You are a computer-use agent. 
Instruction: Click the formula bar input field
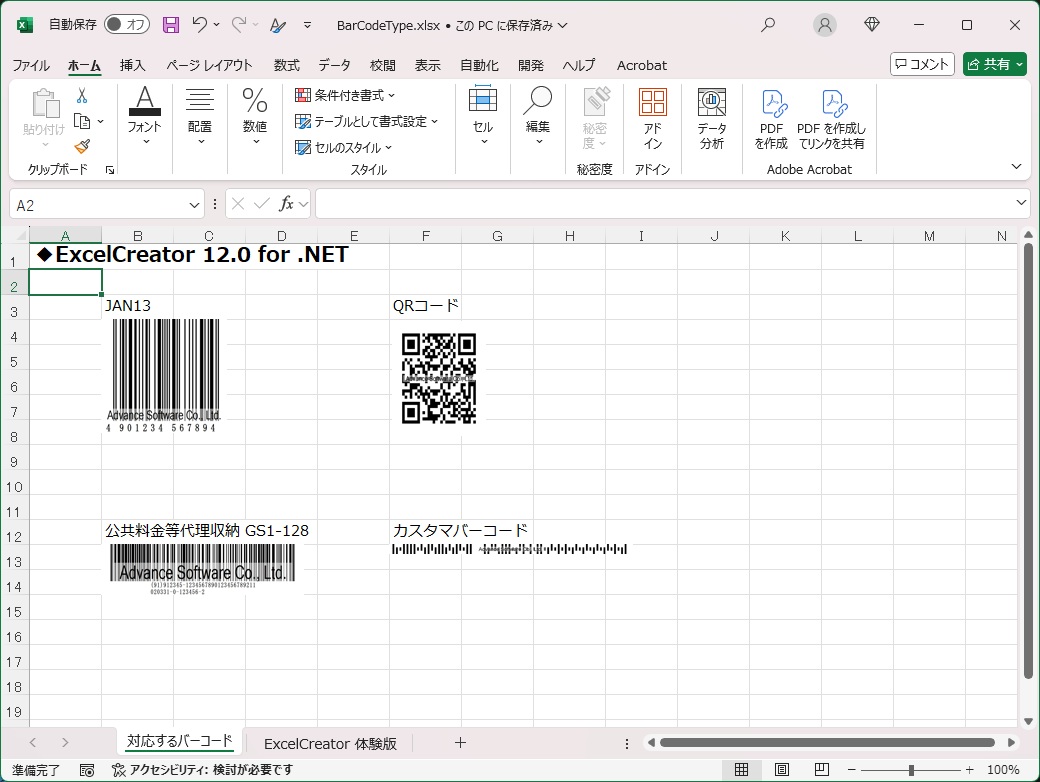tap(665, 204)
